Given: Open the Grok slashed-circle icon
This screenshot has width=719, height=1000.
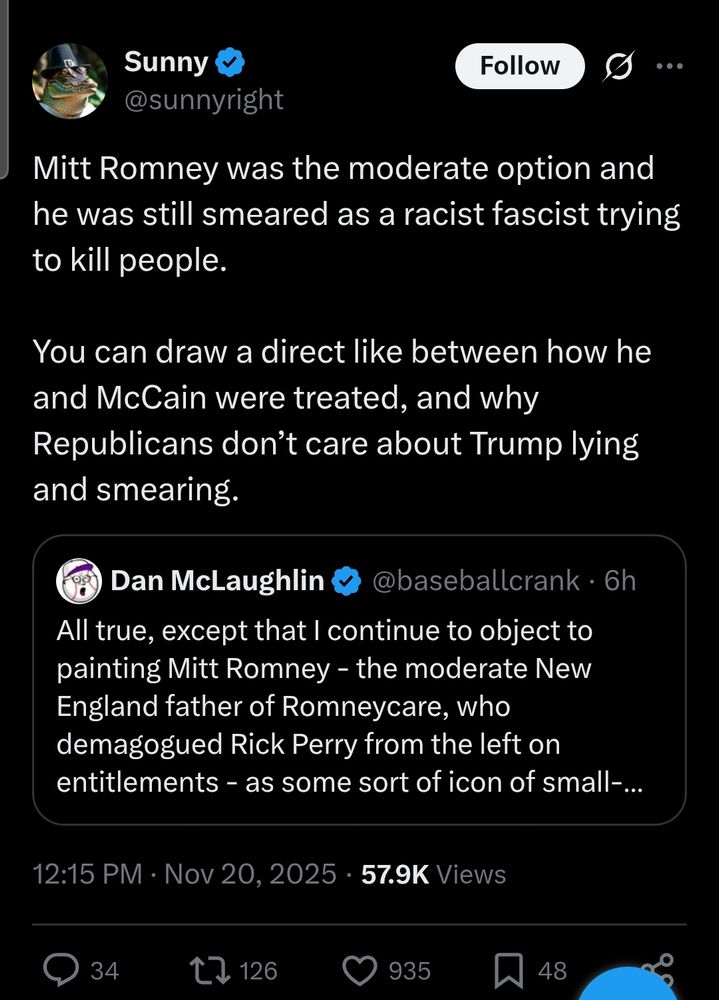Looking at the screenshot, I should click(618, 66).
